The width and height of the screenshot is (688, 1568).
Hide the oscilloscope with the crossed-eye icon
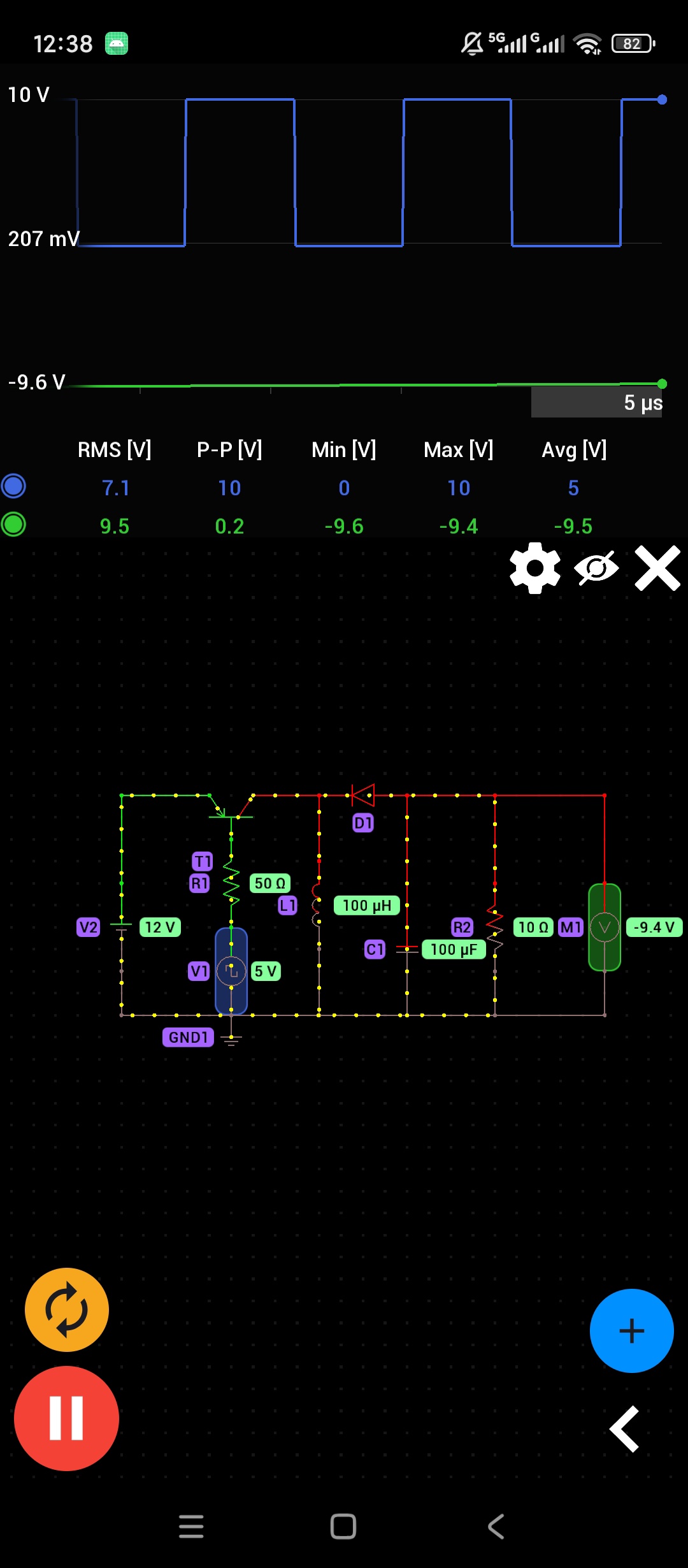coord(596,568)
